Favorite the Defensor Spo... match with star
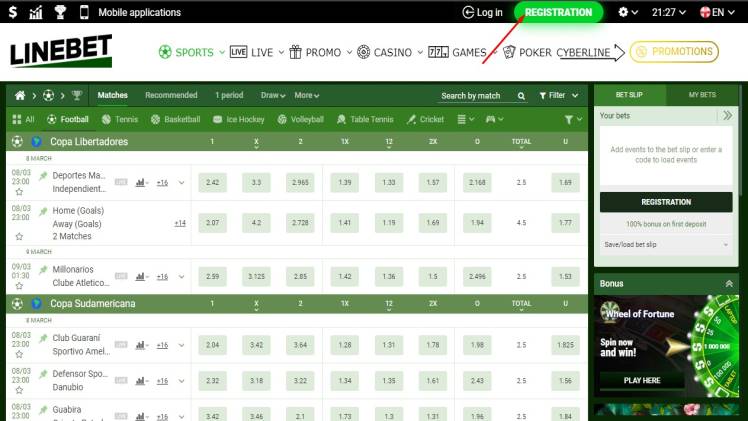The width and height of the screenshot is (748, 421). (19, 390)
